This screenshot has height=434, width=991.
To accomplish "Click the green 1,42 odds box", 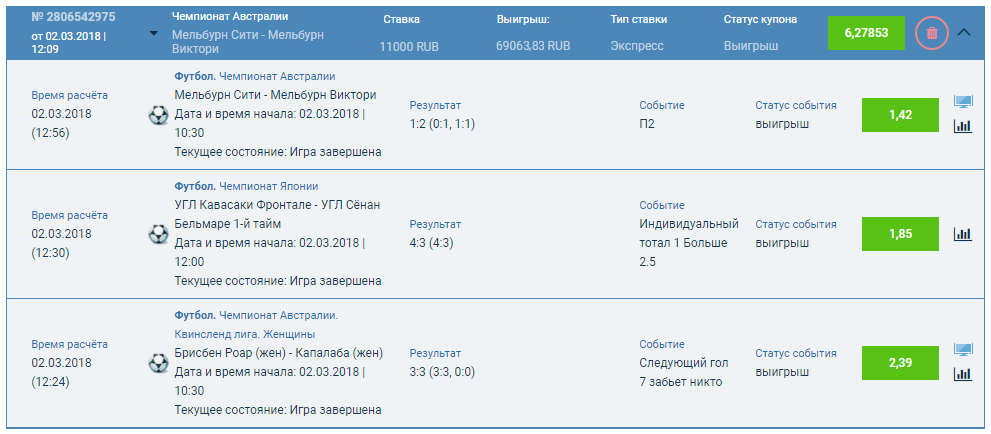I will coord(900,115).
